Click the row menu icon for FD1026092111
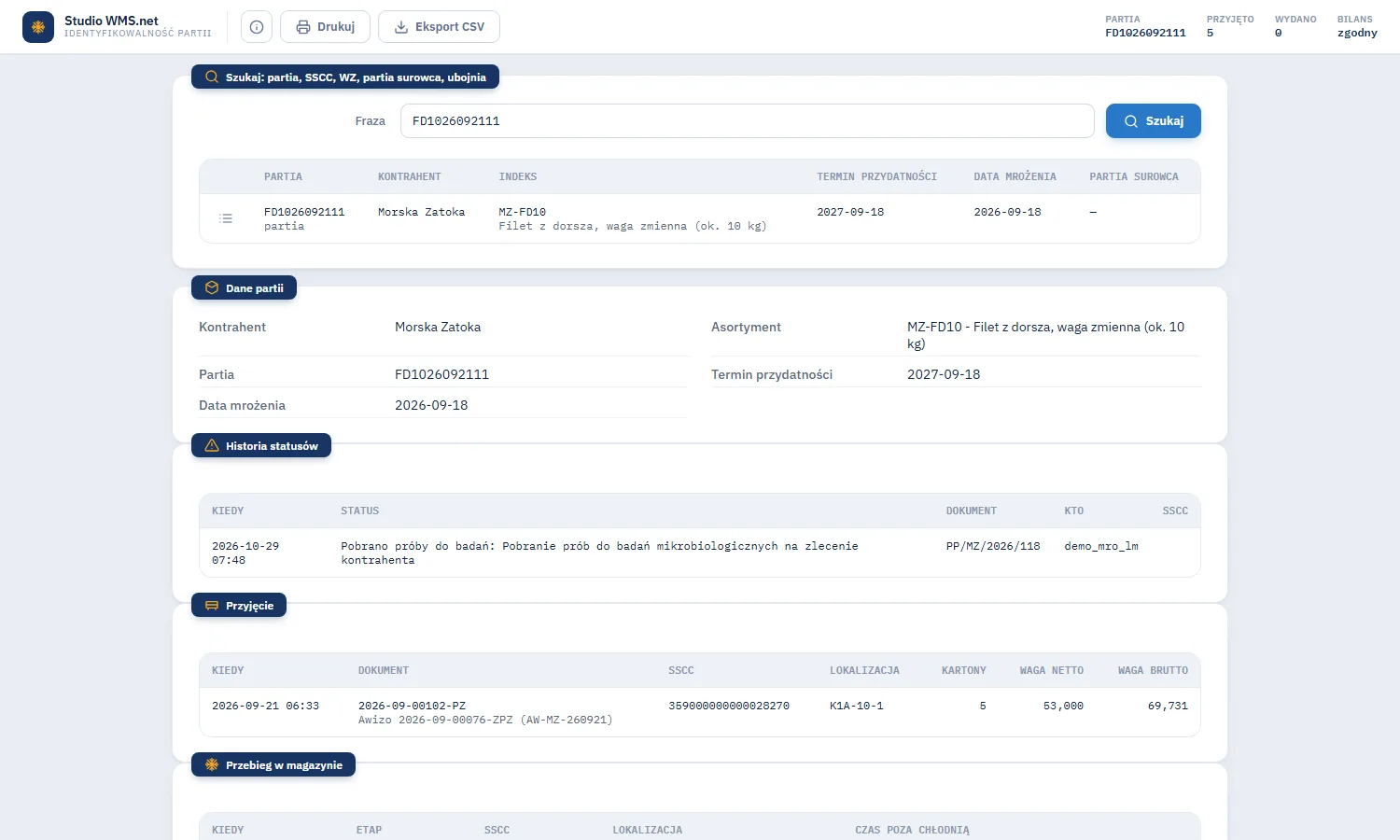This screenshot has height=840, width=1400. (x=226, y=218)
